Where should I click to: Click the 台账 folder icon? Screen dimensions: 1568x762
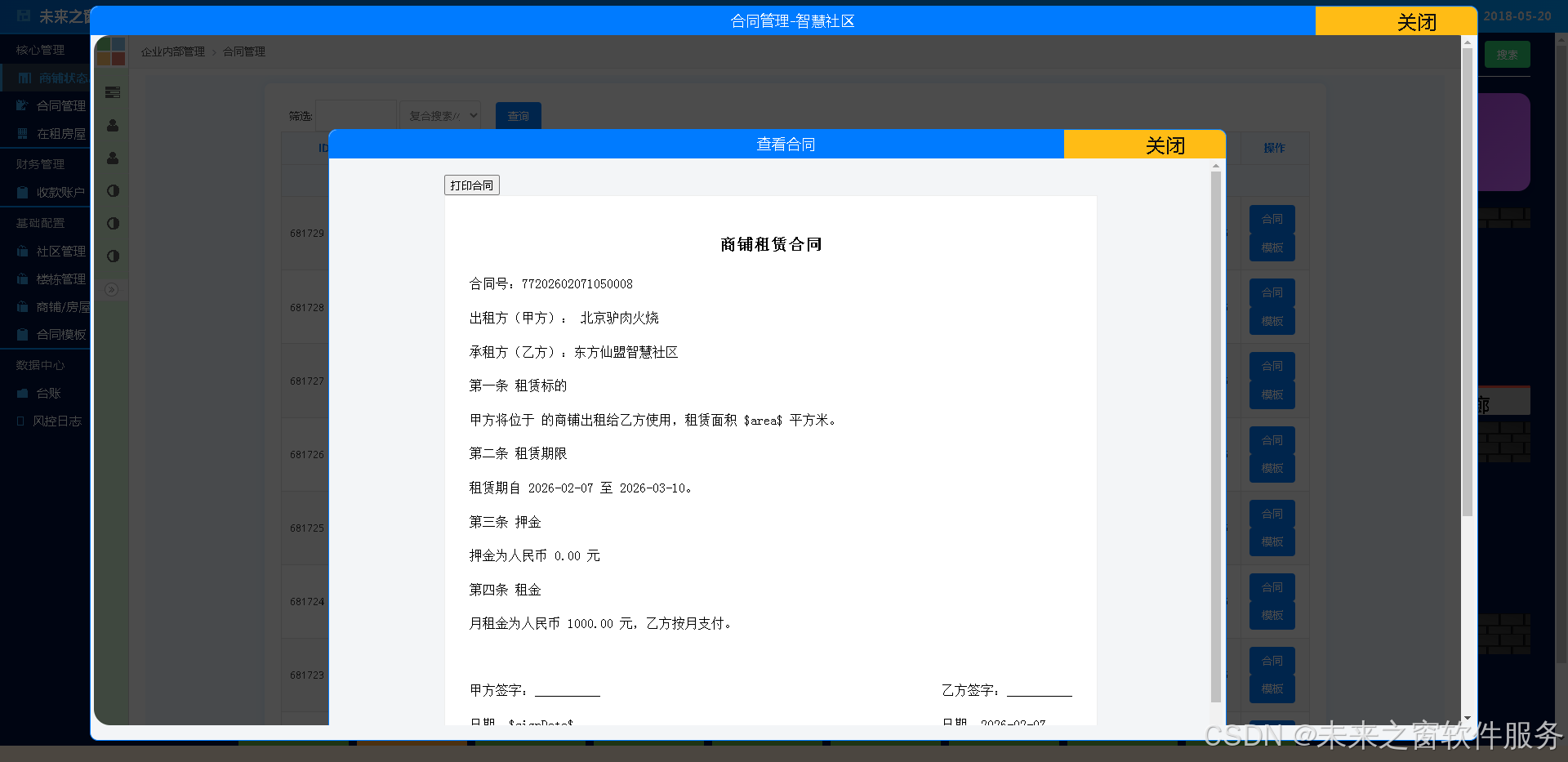tap(22, 394)
